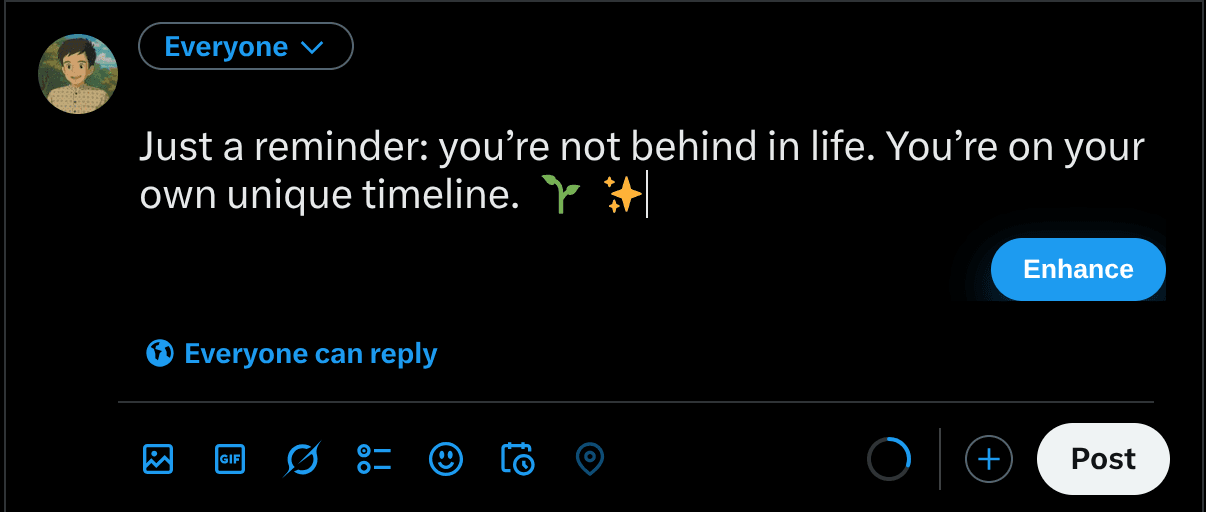1206x512 pixels.
Task: Click the sparkles emoji in the post
Action: point(623,194)
